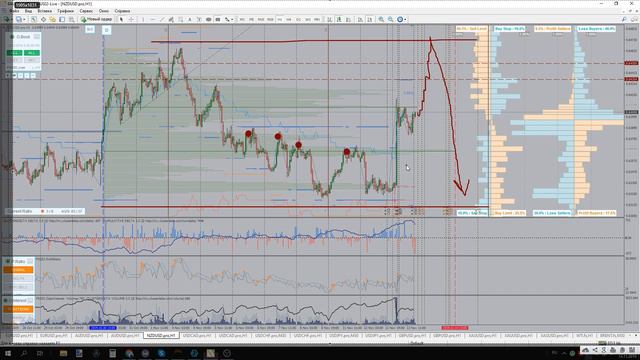This screenshot has height=360, width=640.
Task: Select the trendline drawing tool
Action: point(162,19)
